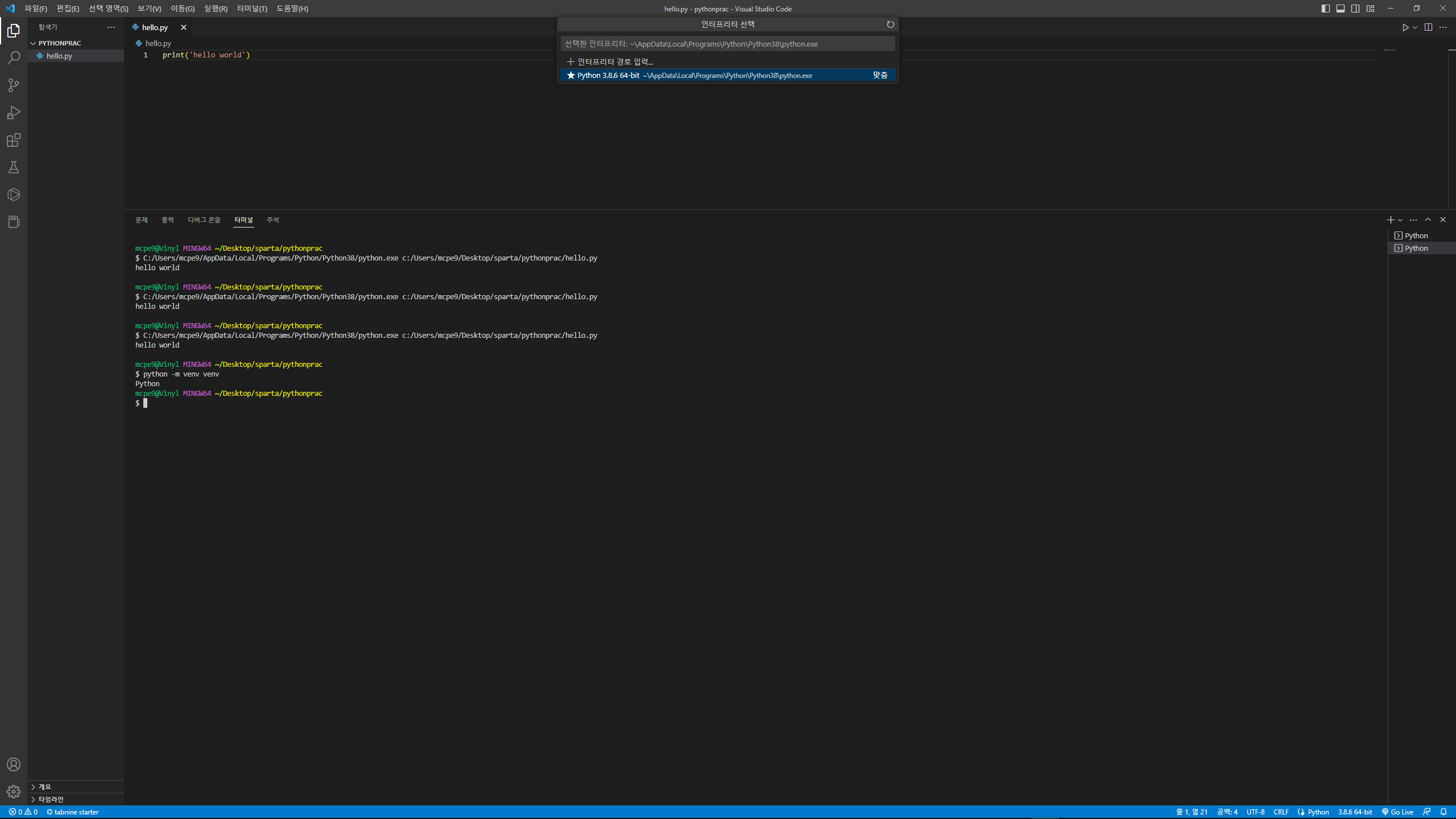Open Explorer panel actions ellipsis
Screen dimensions: 1456x819
(111, 27)
